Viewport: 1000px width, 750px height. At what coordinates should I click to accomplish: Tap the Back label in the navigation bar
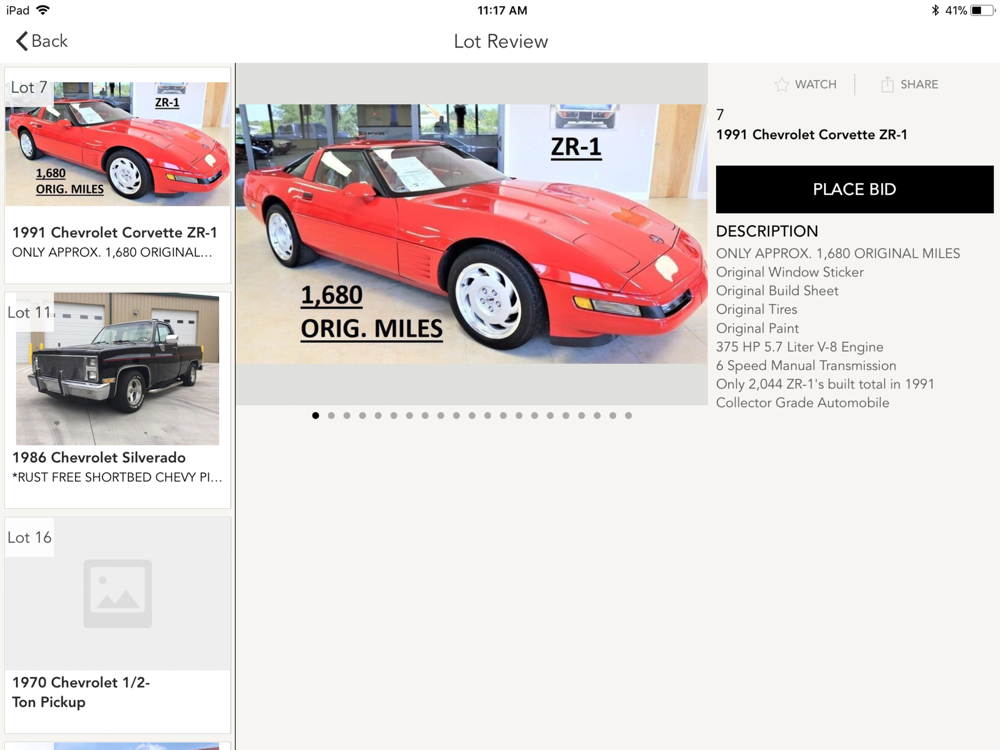pyautogui.click(x=49, y=41)
